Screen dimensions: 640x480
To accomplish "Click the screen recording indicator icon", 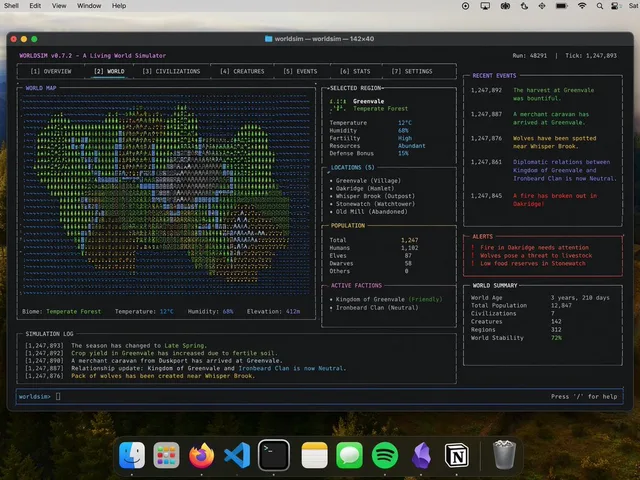I will tap(465, 6).
